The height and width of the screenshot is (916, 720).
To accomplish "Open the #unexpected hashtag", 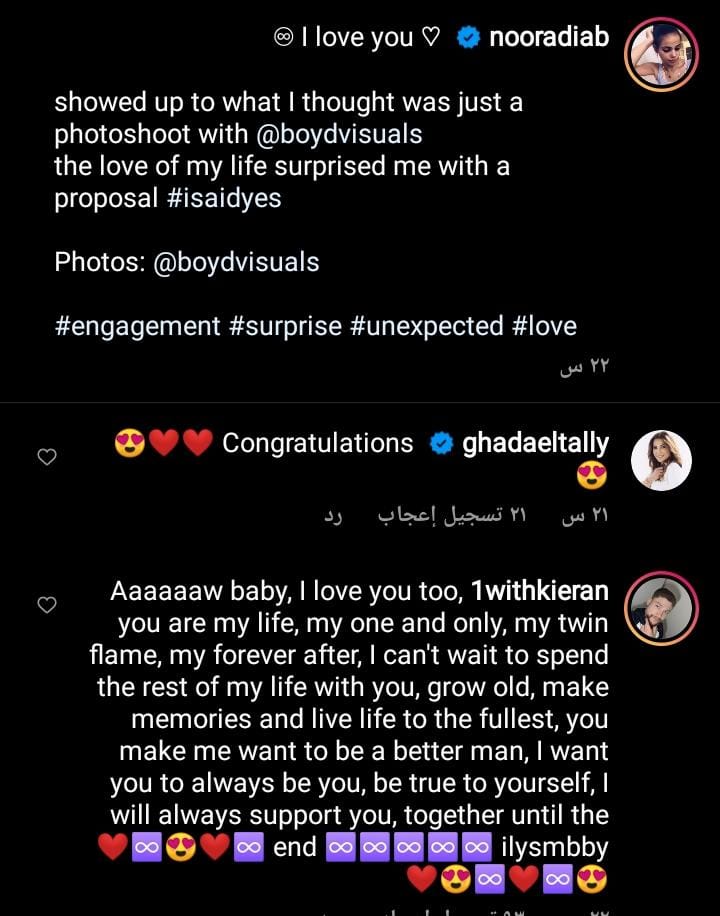I will tap(427, 326).
